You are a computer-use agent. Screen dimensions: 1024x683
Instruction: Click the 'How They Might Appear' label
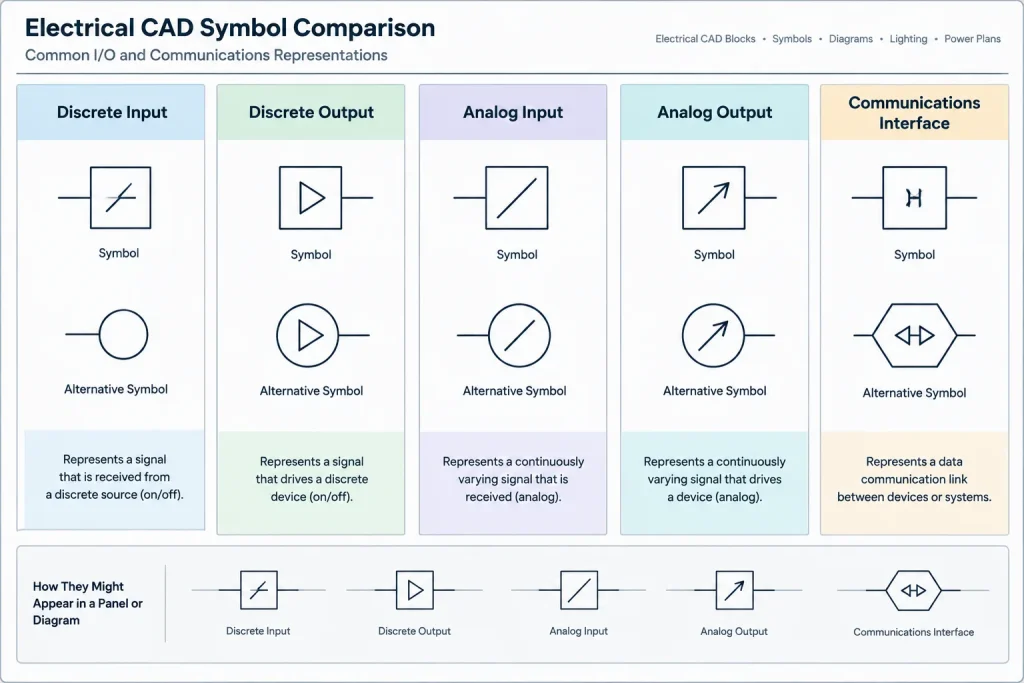click(x=88, y=603)
